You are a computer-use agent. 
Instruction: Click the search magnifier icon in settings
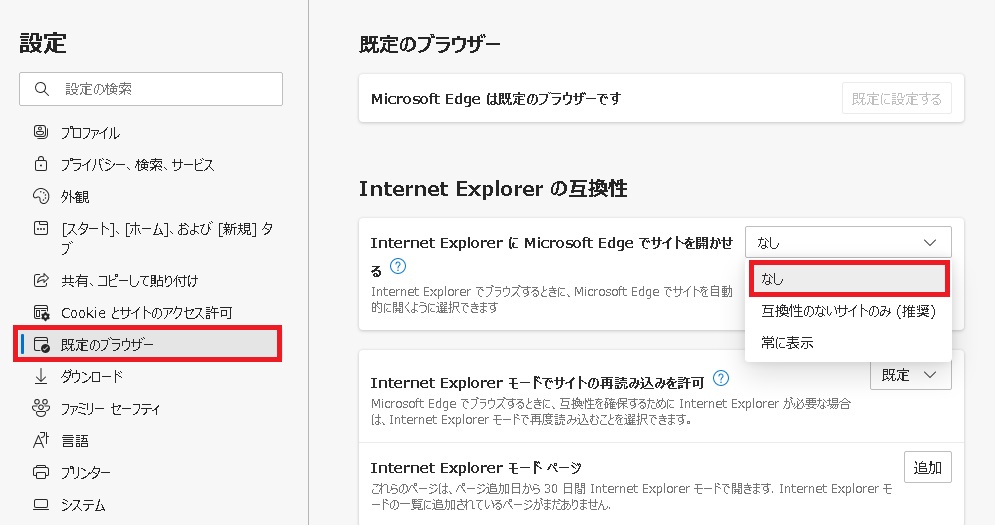coord(42,89)
